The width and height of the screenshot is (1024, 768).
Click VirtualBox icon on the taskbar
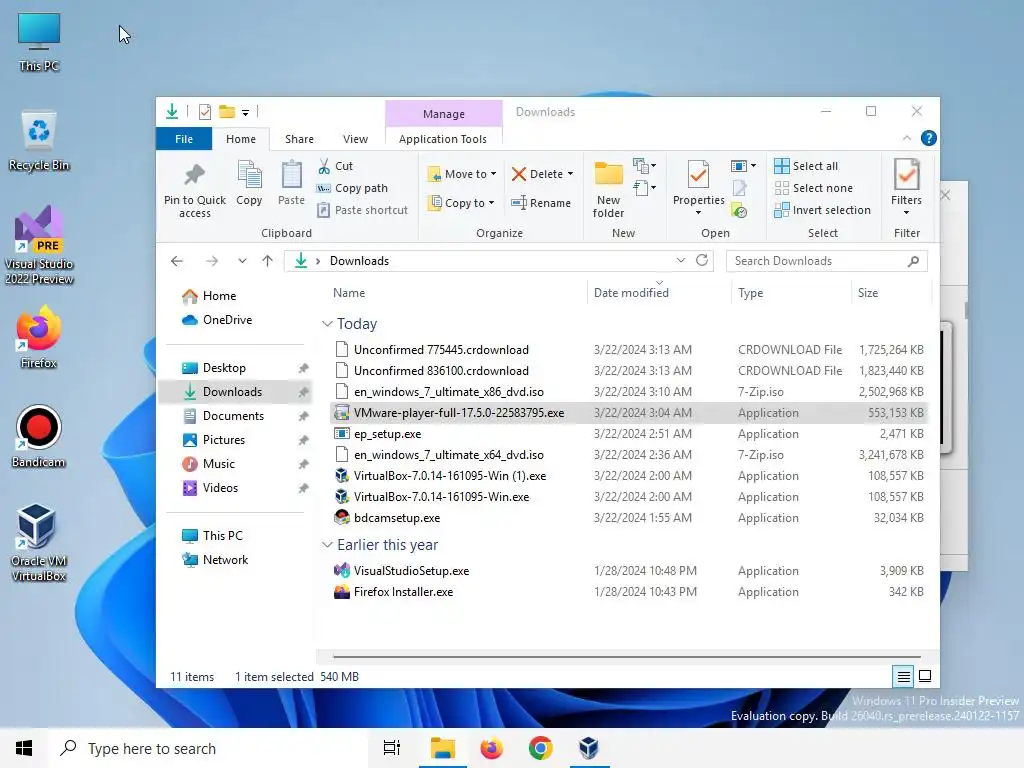[588, 748]
